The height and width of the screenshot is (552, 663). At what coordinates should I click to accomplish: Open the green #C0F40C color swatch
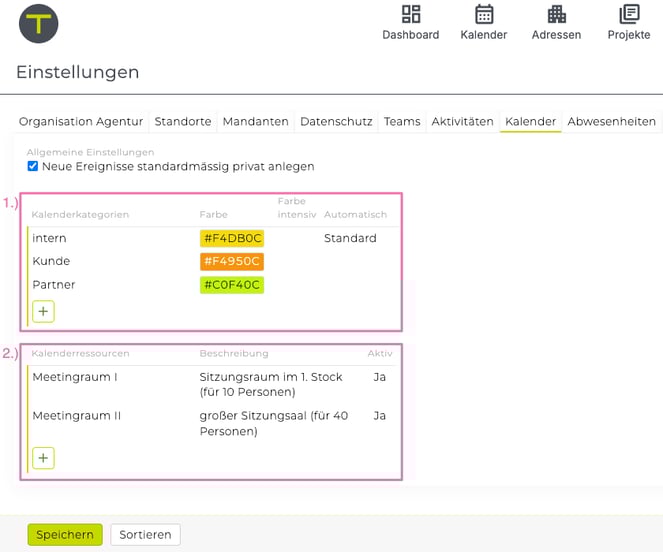point(232,285)
